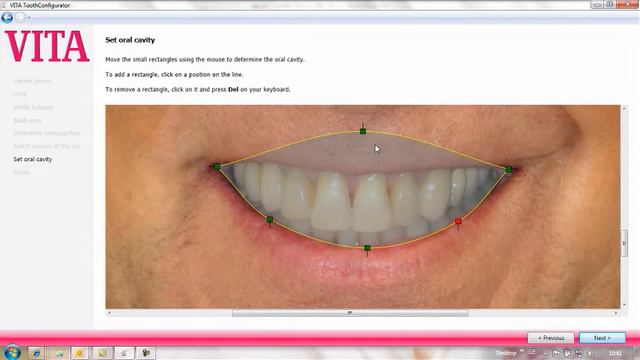Open the Patient photo step in sidebar
The width and height of the screenshot is (640, 360).
pos(32,81)
